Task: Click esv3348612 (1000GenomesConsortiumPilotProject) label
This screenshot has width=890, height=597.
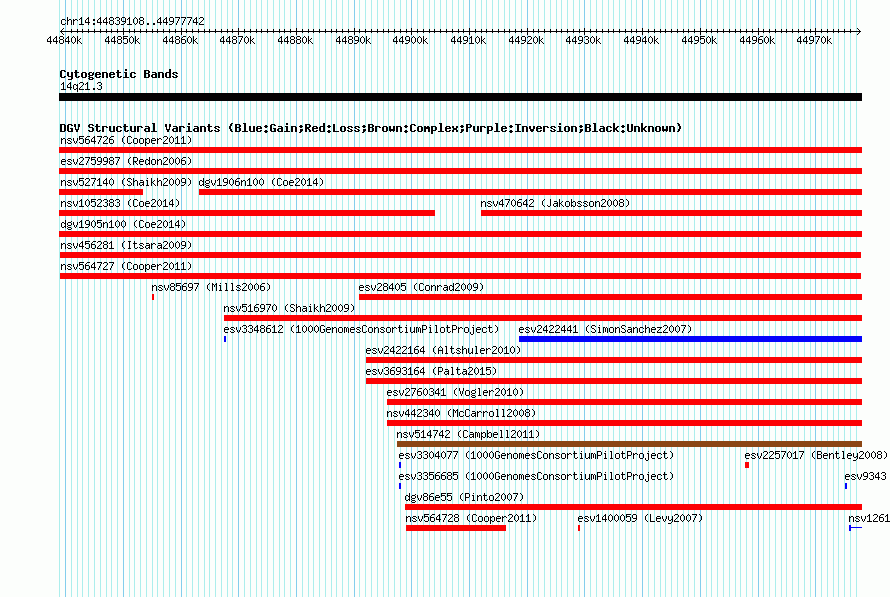Action: pos(361,329)
